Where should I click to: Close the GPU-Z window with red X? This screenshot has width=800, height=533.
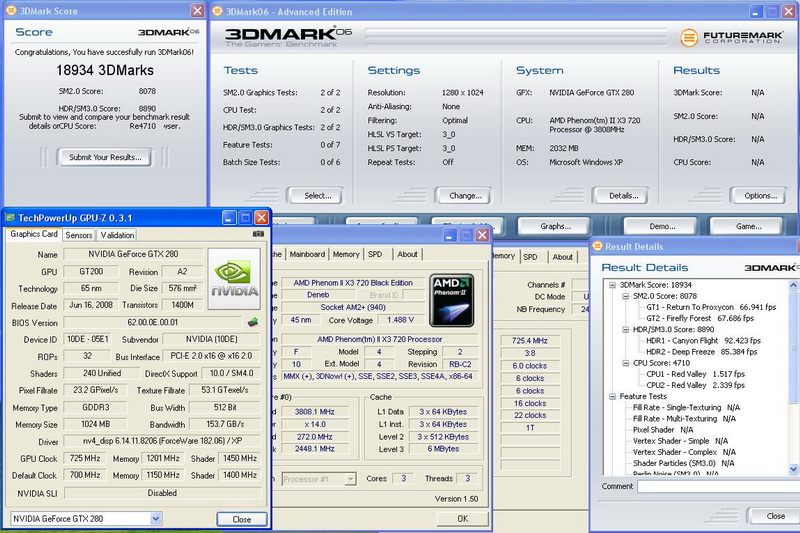[x=261, y=218]
